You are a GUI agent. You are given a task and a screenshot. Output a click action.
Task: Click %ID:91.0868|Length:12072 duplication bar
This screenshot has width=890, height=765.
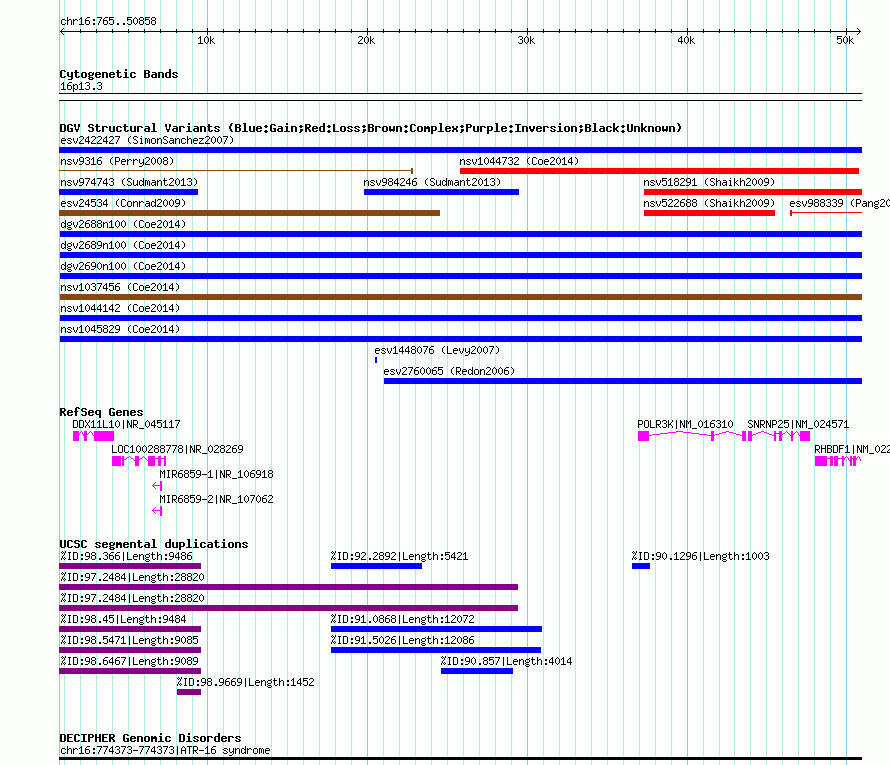436,629
